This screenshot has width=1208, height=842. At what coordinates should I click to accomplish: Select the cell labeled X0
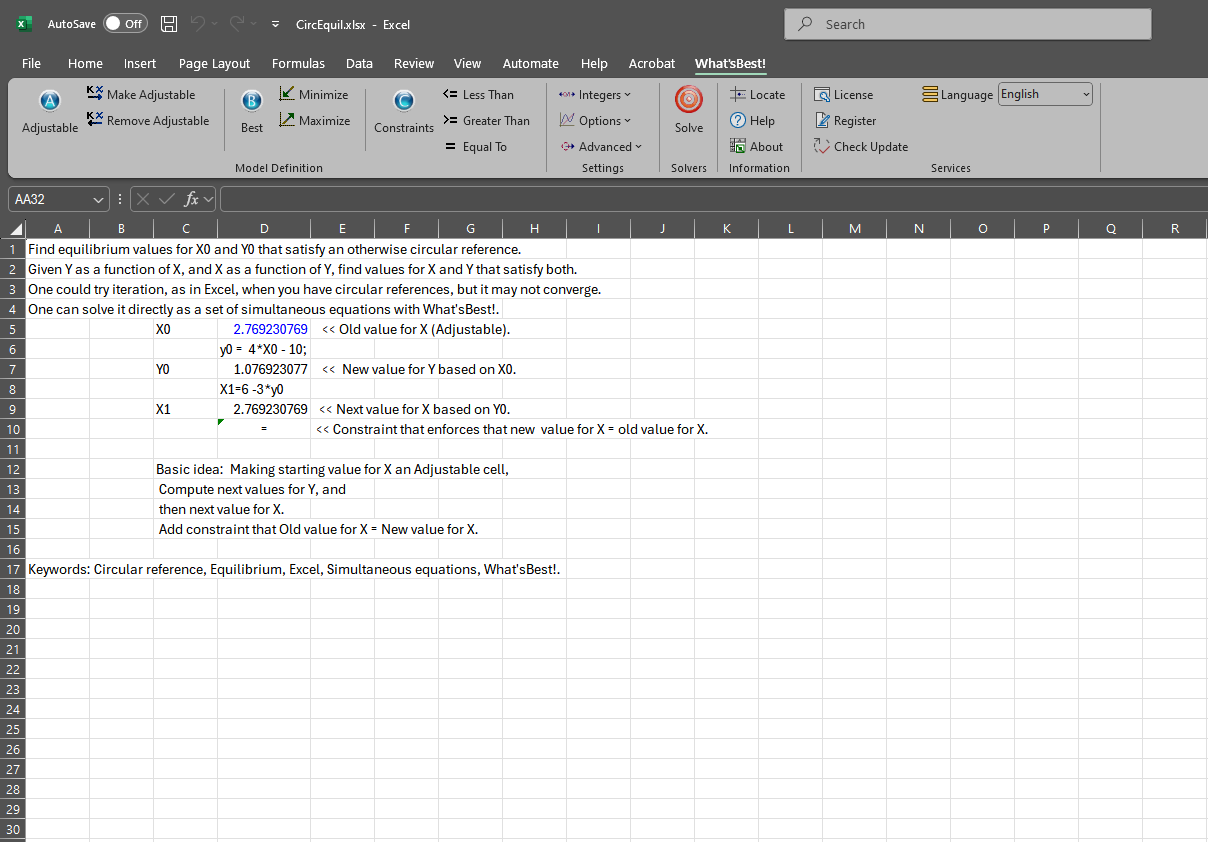click(186, 329)
